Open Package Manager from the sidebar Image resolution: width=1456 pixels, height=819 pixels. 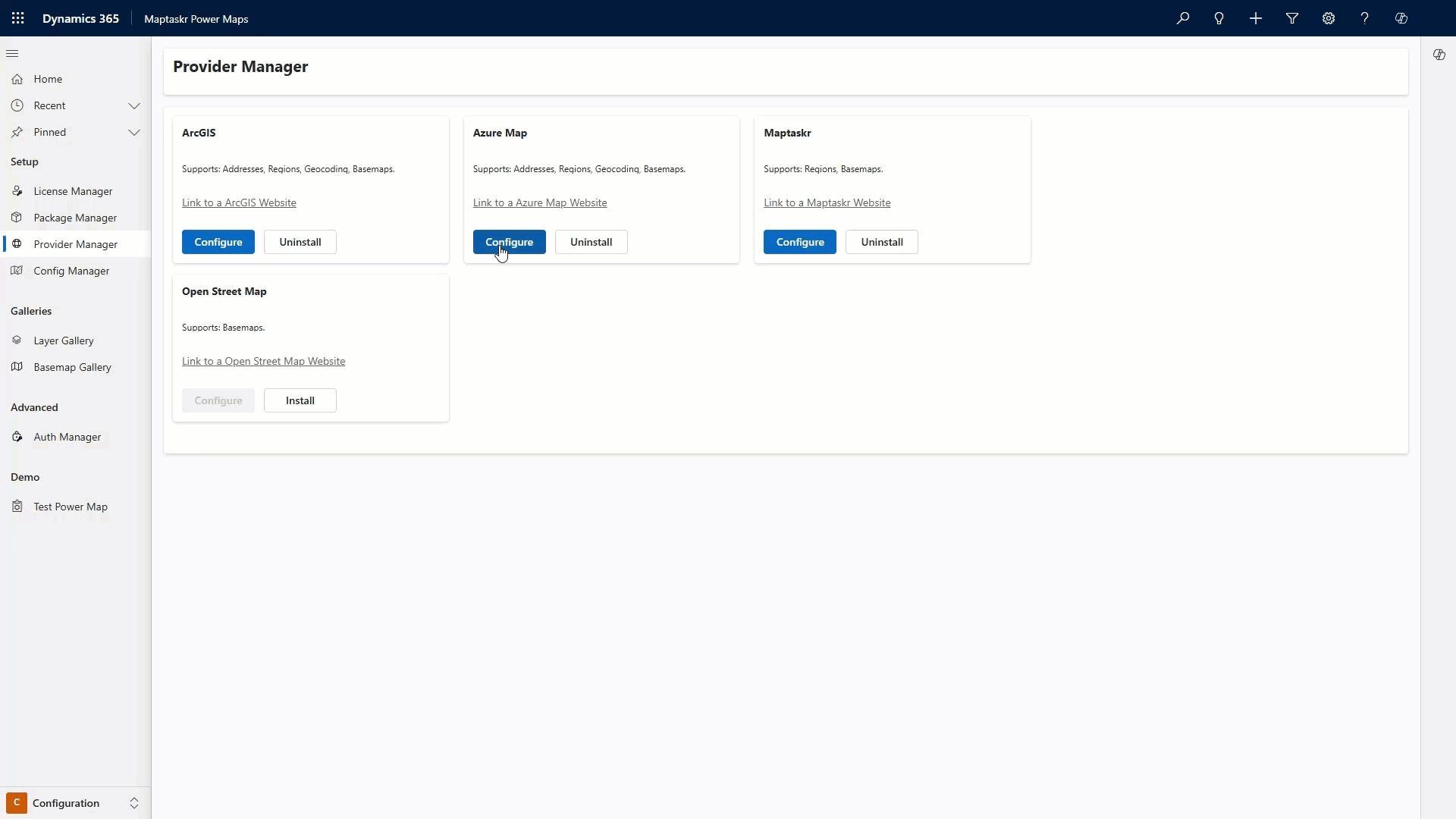[76, 218]
